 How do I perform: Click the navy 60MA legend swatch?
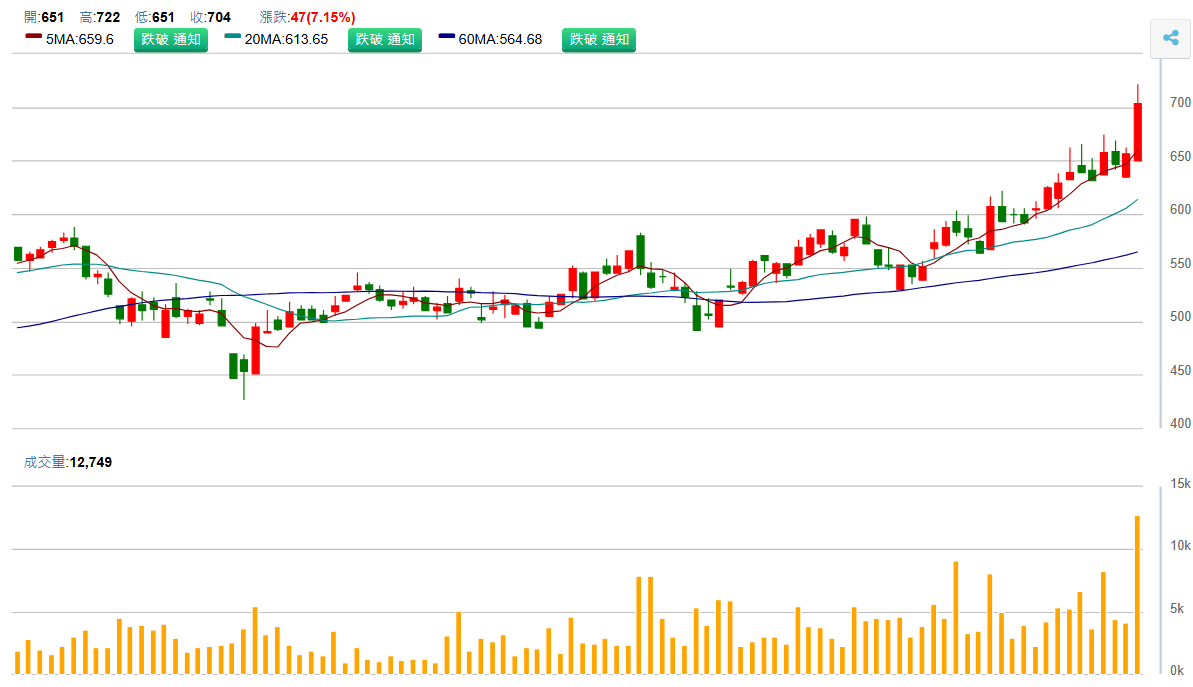pos(446,36)
